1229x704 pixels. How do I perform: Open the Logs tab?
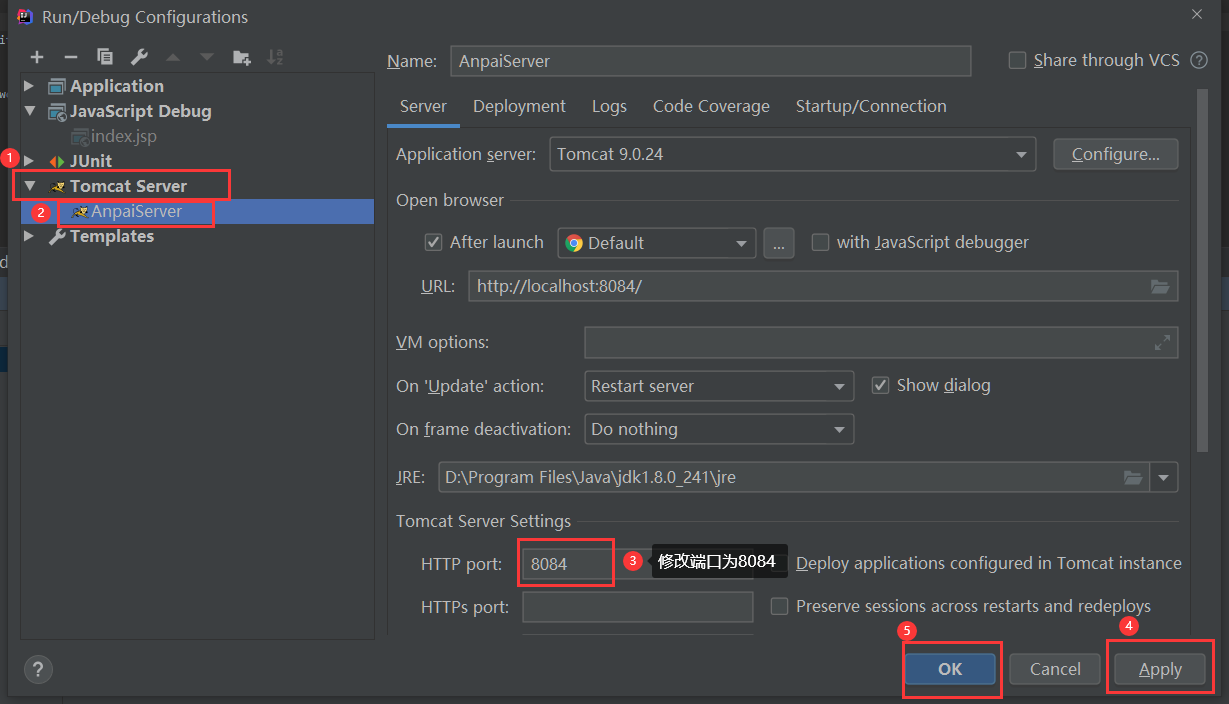(x=609, y=106)
